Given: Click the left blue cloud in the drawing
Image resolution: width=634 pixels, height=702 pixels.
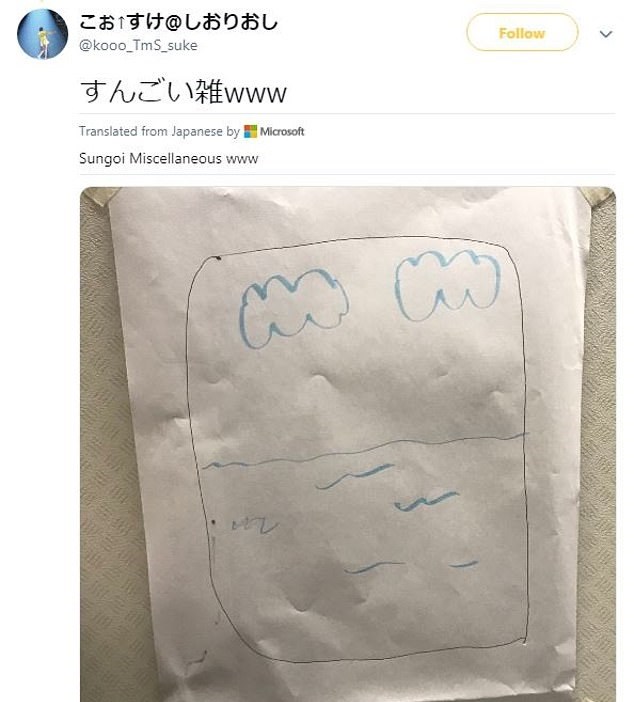Looking at the screenshot, I should pyautogui.click(x=293, y=308).
